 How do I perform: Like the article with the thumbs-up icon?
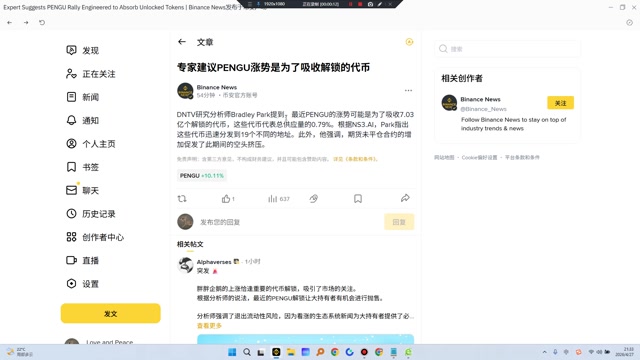pos(226,199)
